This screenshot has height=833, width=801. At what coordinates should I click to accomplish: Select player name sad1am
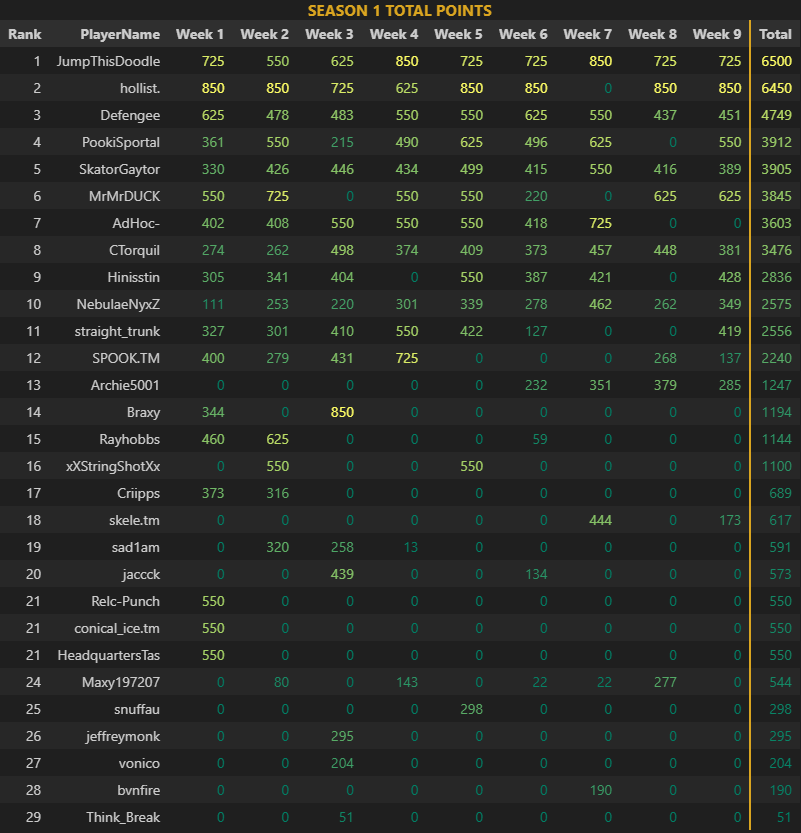(x=136, y=547)
